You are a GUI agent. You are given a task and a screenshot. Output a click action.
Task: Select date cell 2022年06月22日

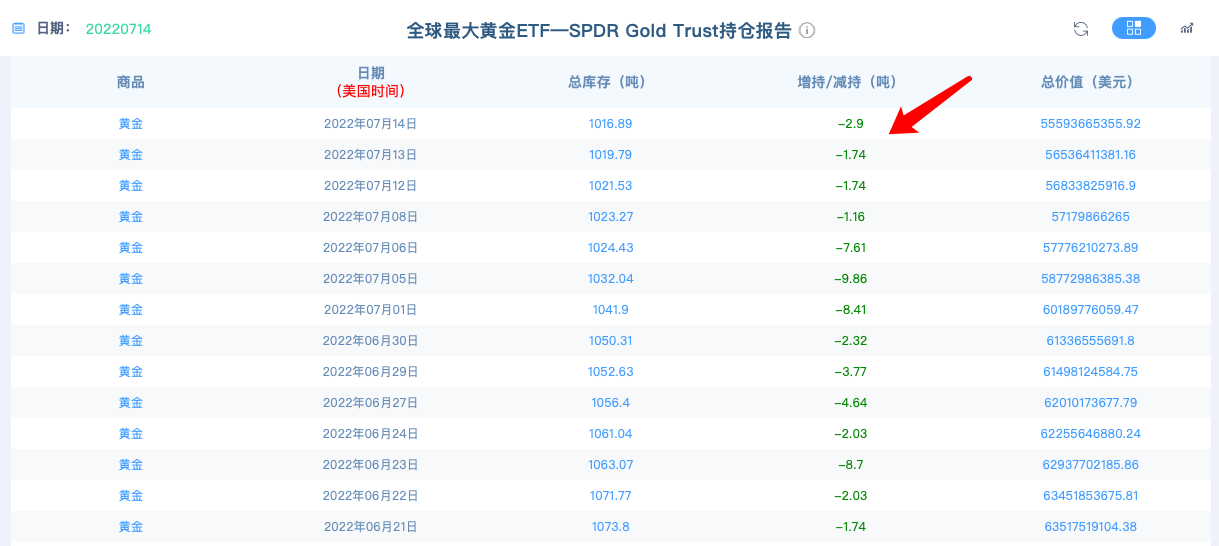(x=370, y=496)
